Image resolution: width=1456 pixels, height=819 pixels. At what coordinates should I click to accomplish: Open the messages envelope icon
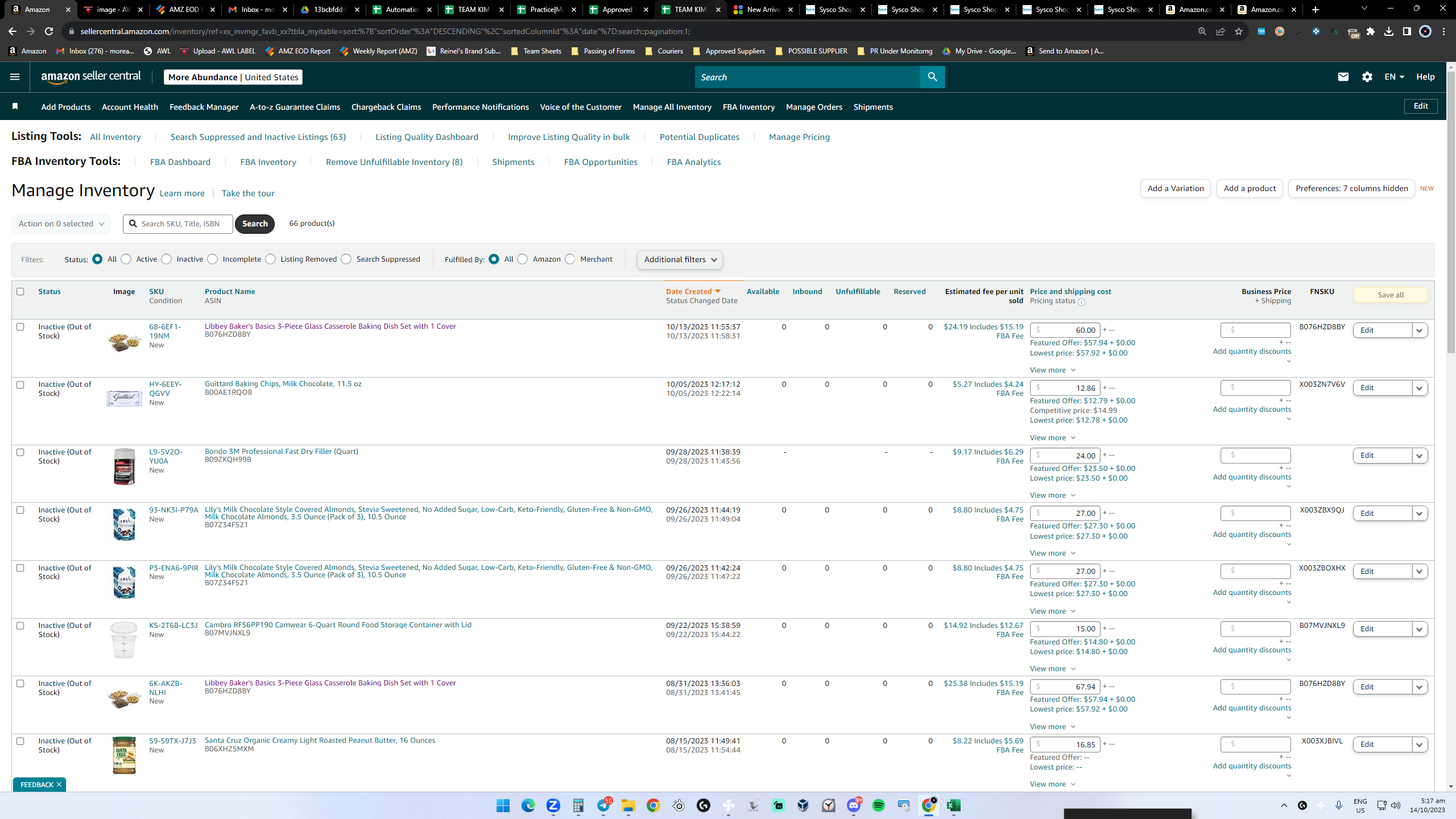pyautogui.click(x=1343, y=77)
